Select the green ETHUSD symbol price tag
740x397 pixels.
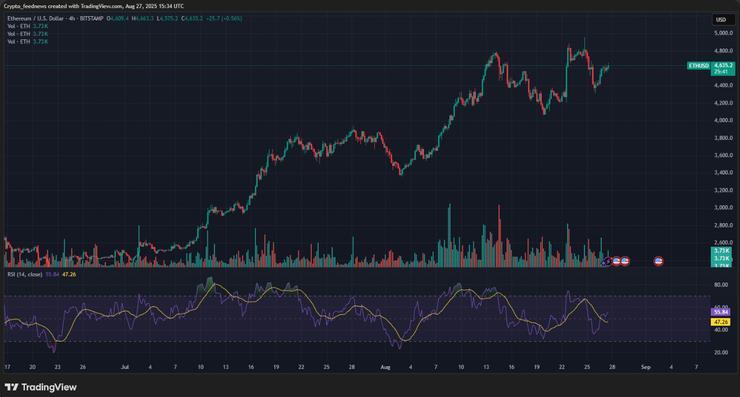tap(698, 66)
